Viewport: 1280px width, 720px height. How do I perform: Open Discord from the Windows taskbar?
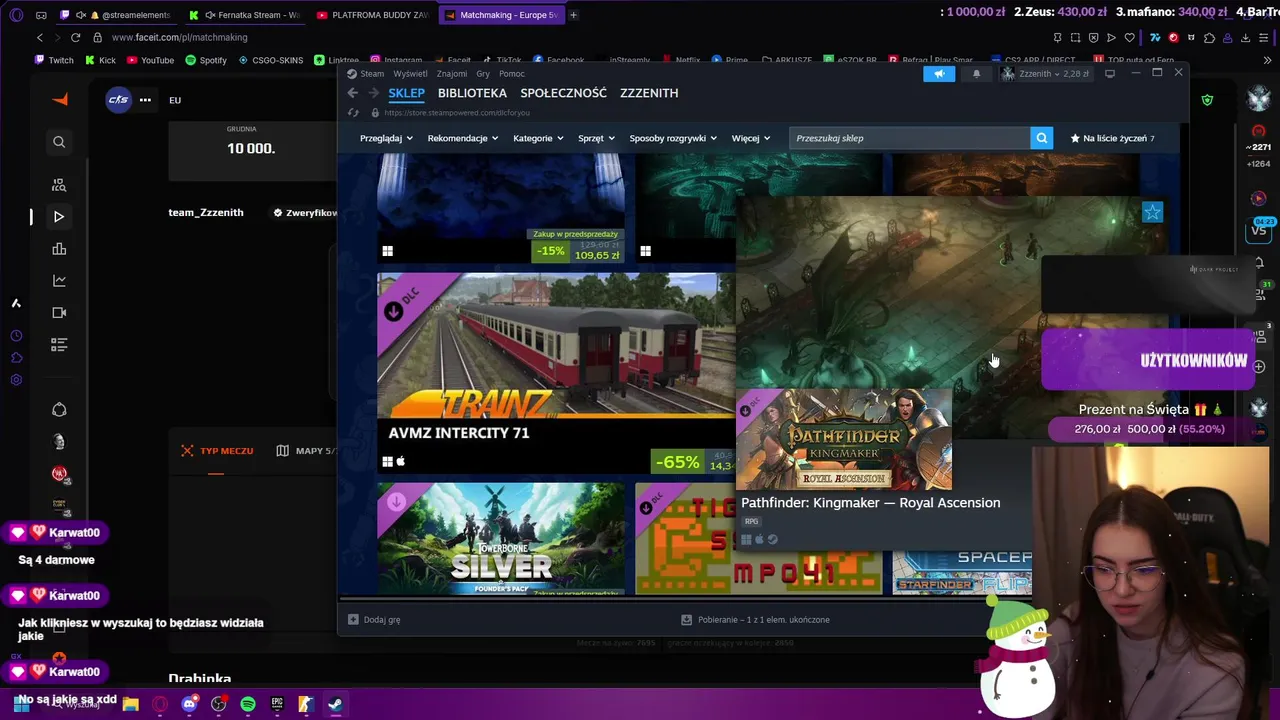(189, 704)
